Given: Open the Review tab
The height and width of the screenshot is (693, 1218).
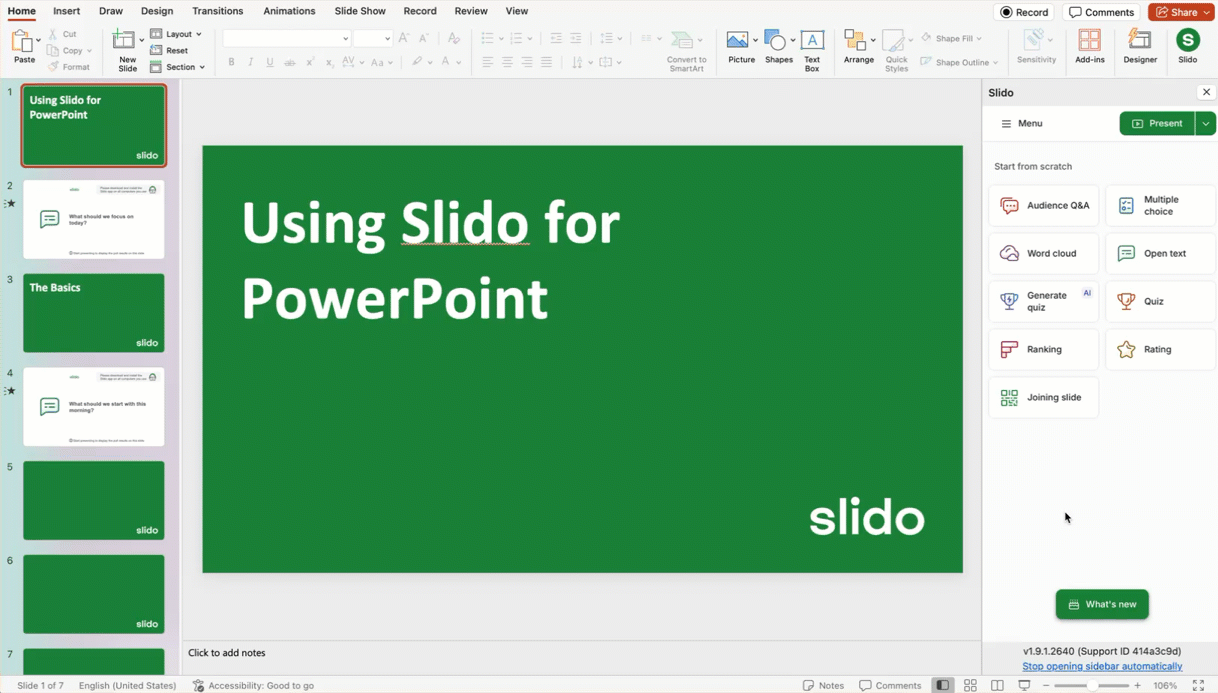Looking at the screenshot, I should (x=471, y=11).
